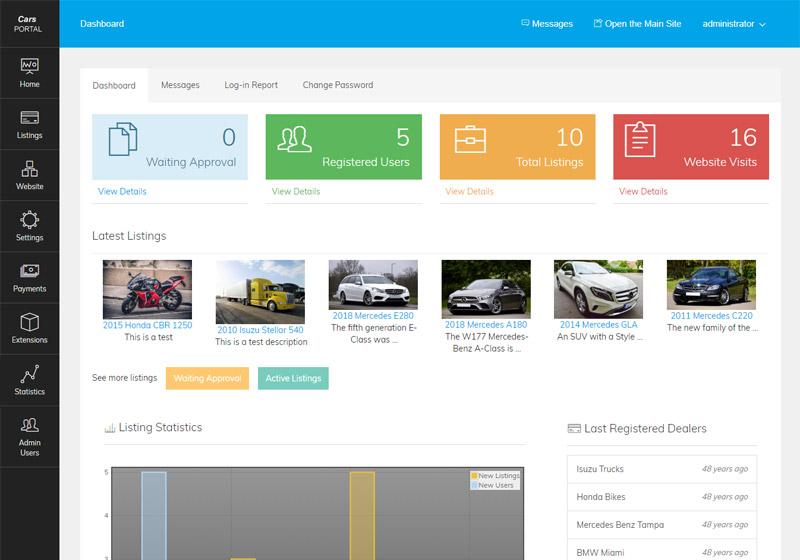The height and width of the screenshot is (560, 800).
Task: Open the Listings sidebar icon
Action: coord(29,117)
